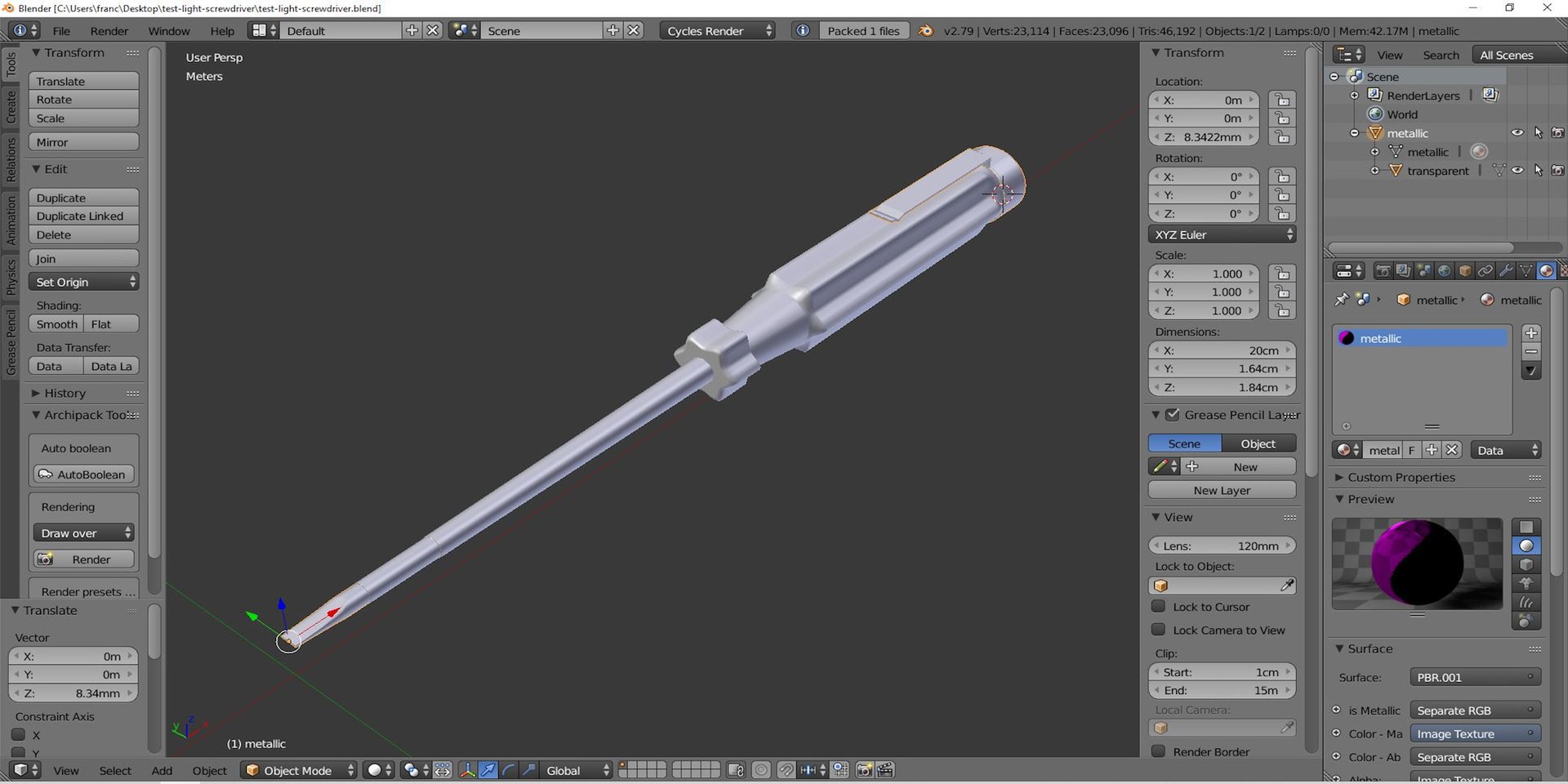Open the Render menu
Image resolution: width=1568 pixels, height=784 pixels.
pos(109,30)
